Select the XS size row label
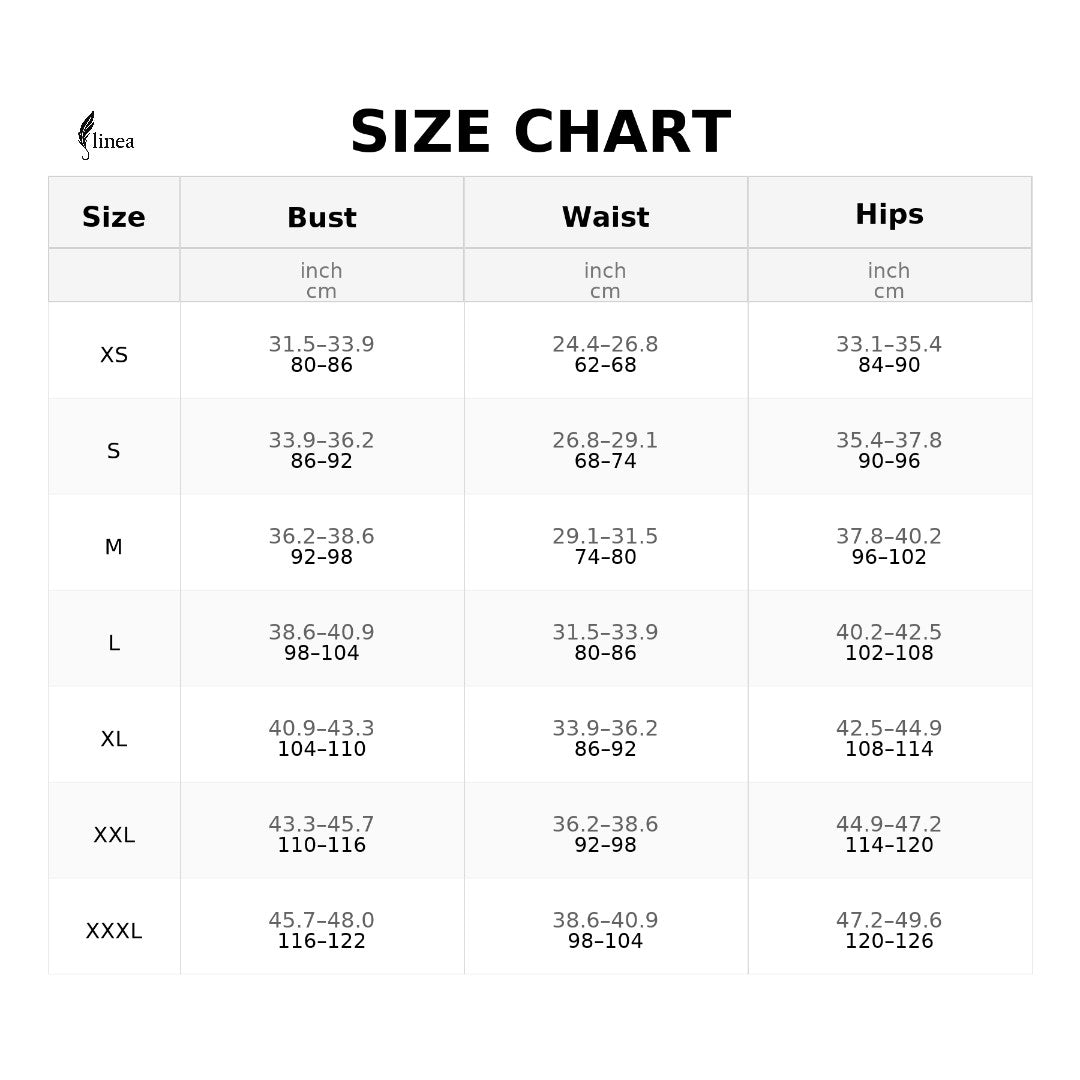This screenshot has width=1080, height=1080. point(114,355)
